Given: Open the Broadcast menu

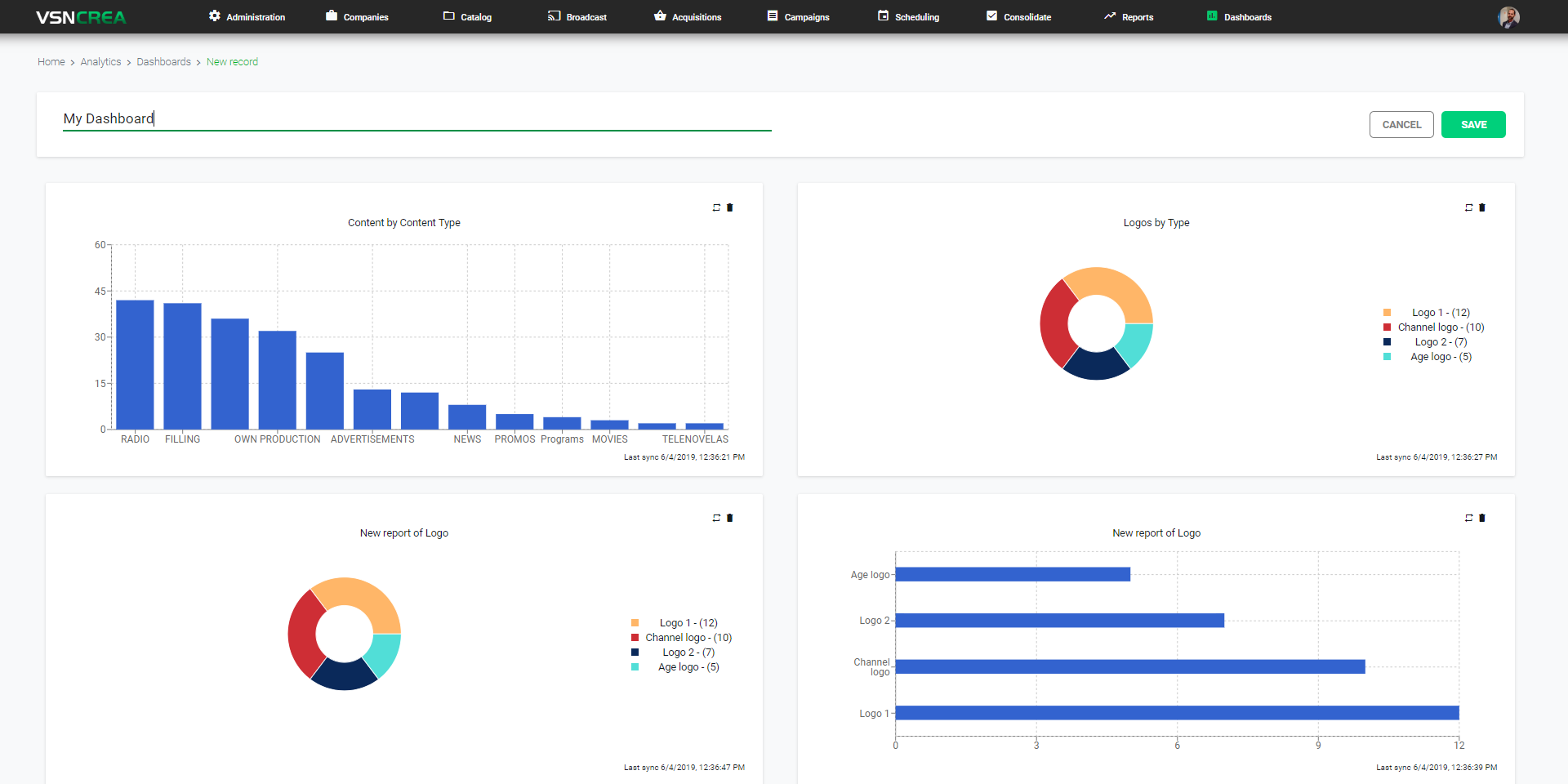Looking at the screenshot, I should 577,17.
